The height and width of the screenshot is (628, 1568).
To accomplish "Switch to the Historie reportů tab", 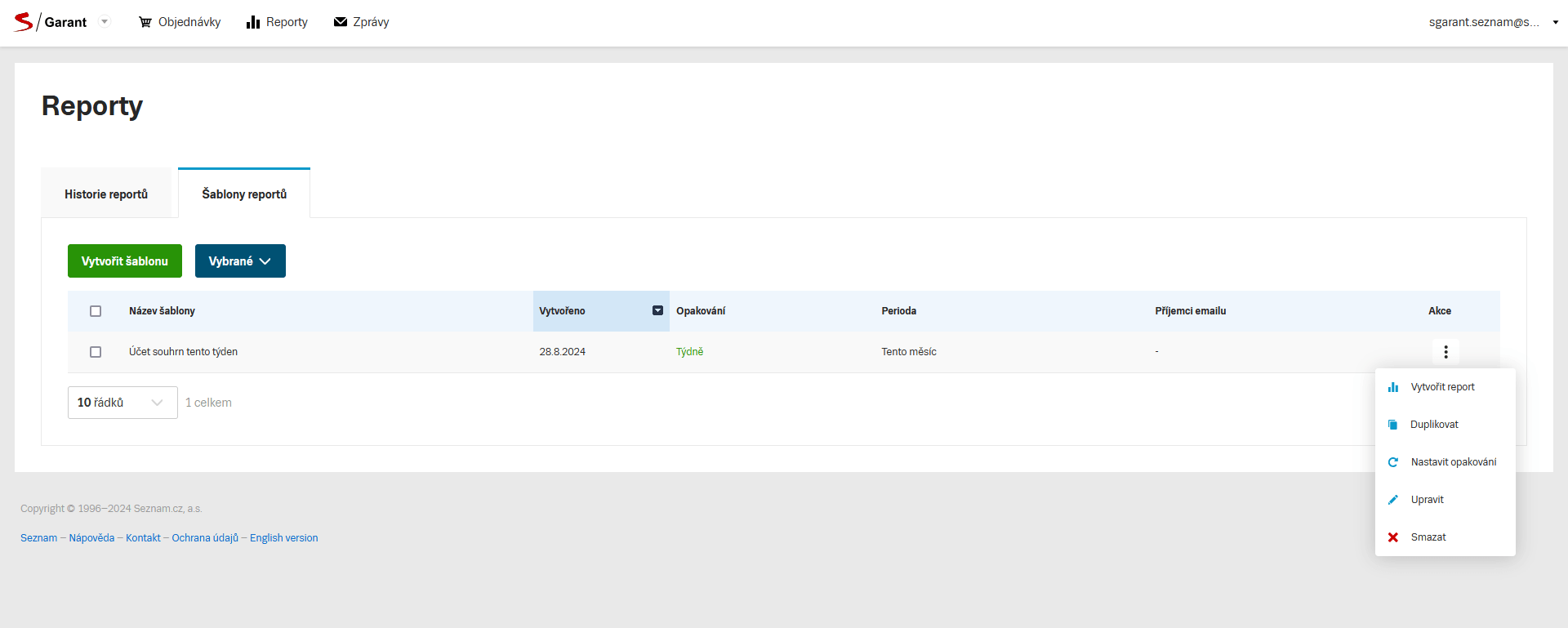I will [x=106, y=194].
